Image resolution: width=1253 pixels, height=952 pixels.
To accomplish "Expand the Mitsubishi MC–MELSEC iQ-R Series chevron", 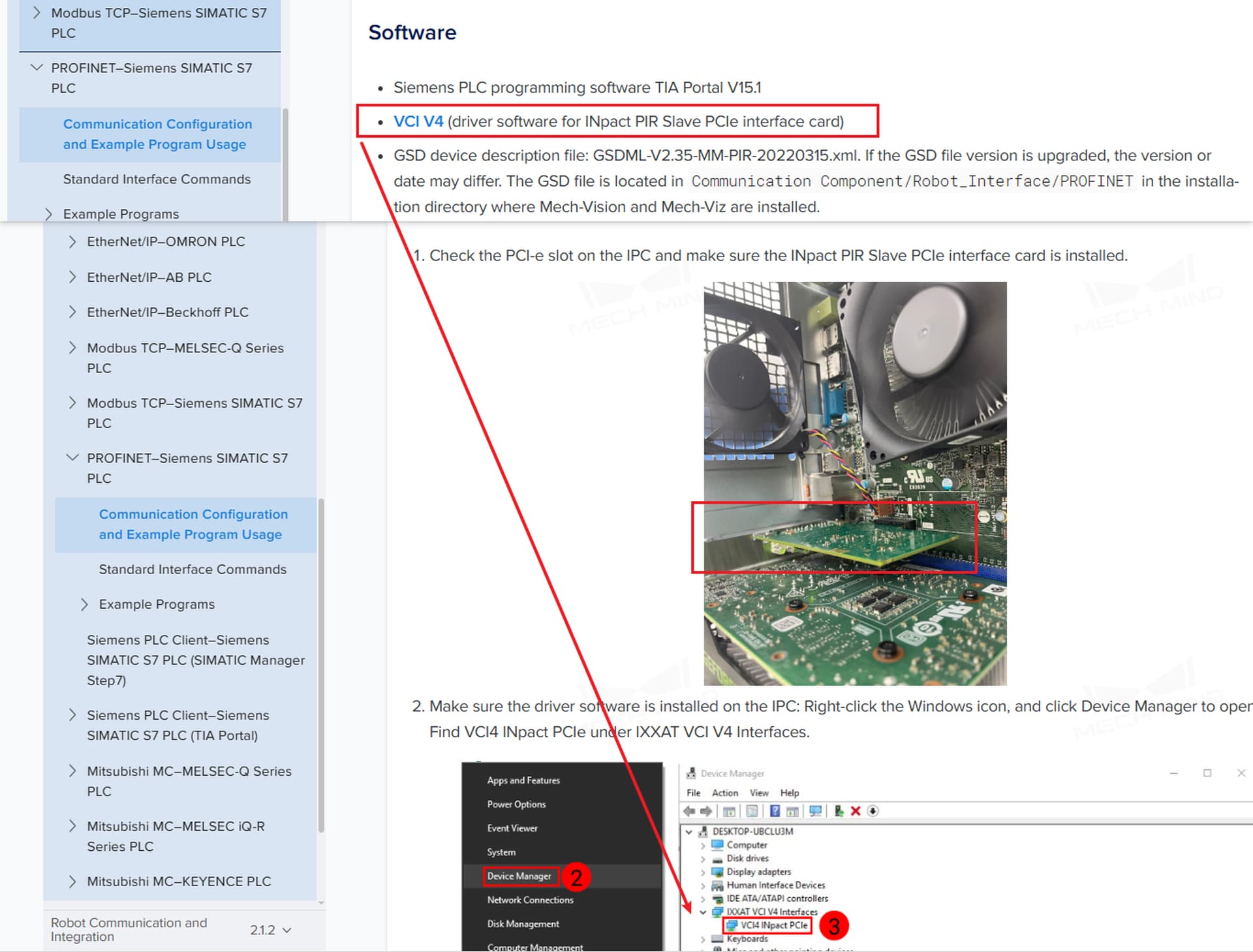I will [x=72, y=826].
